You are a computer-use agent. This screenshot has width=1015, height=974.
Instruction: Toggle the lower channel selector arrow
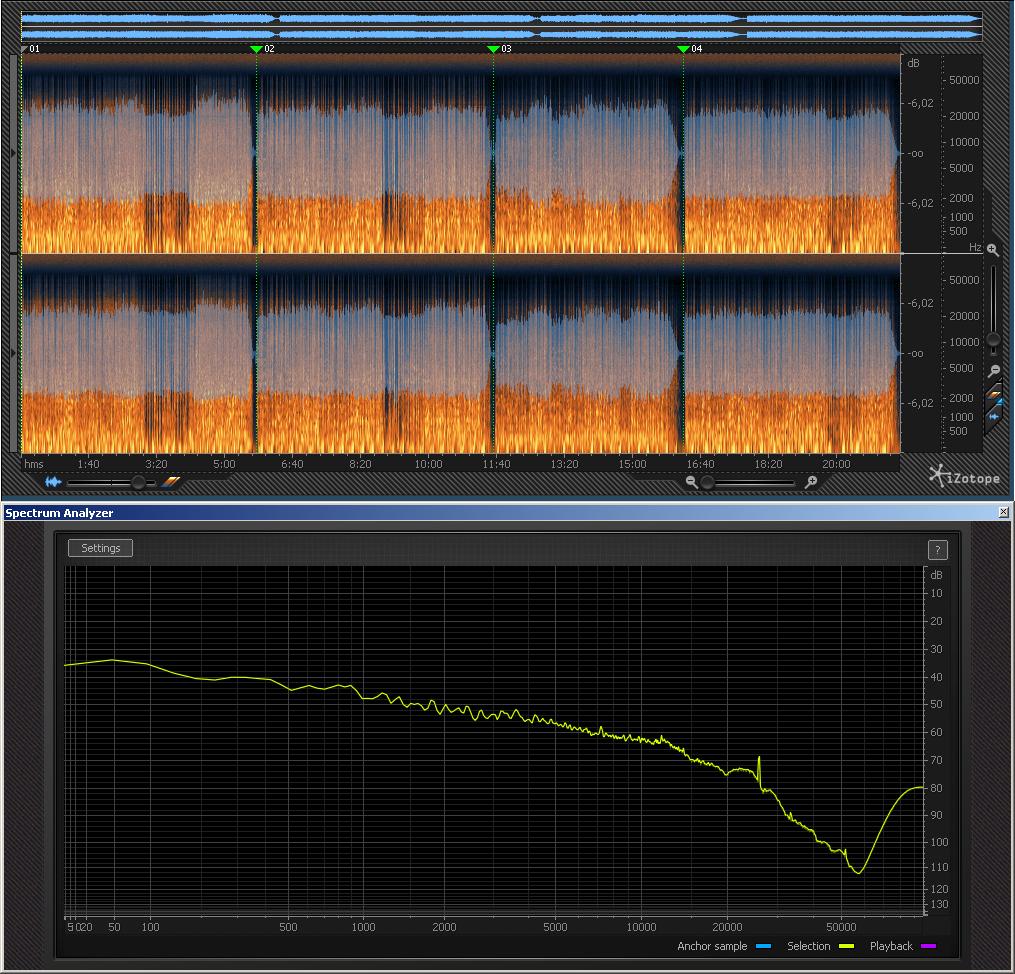(x=14, y=353)
